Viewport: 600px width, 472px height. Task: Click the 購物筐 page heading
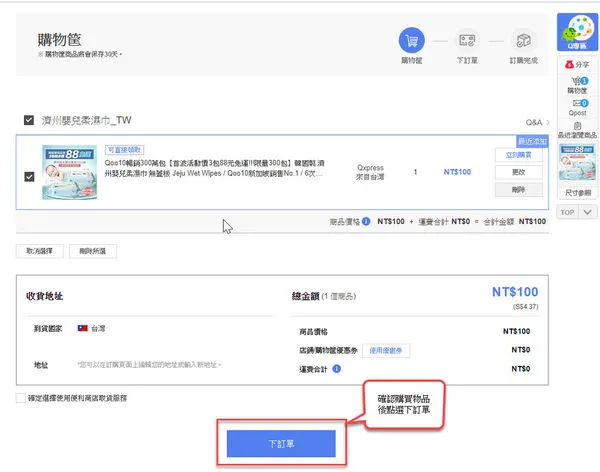point(59,40)
